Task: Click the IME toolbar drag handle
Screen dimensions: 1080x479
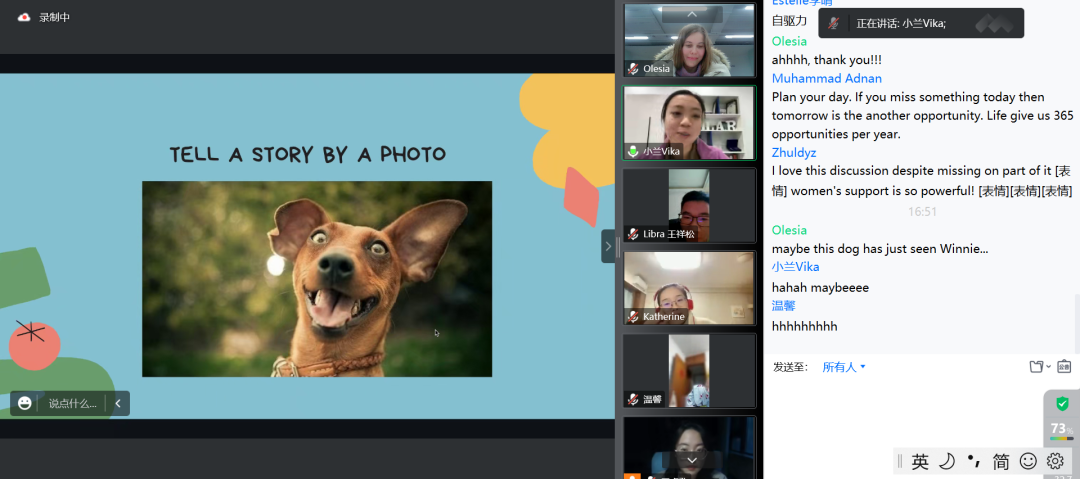Action: tap(900, 461)
